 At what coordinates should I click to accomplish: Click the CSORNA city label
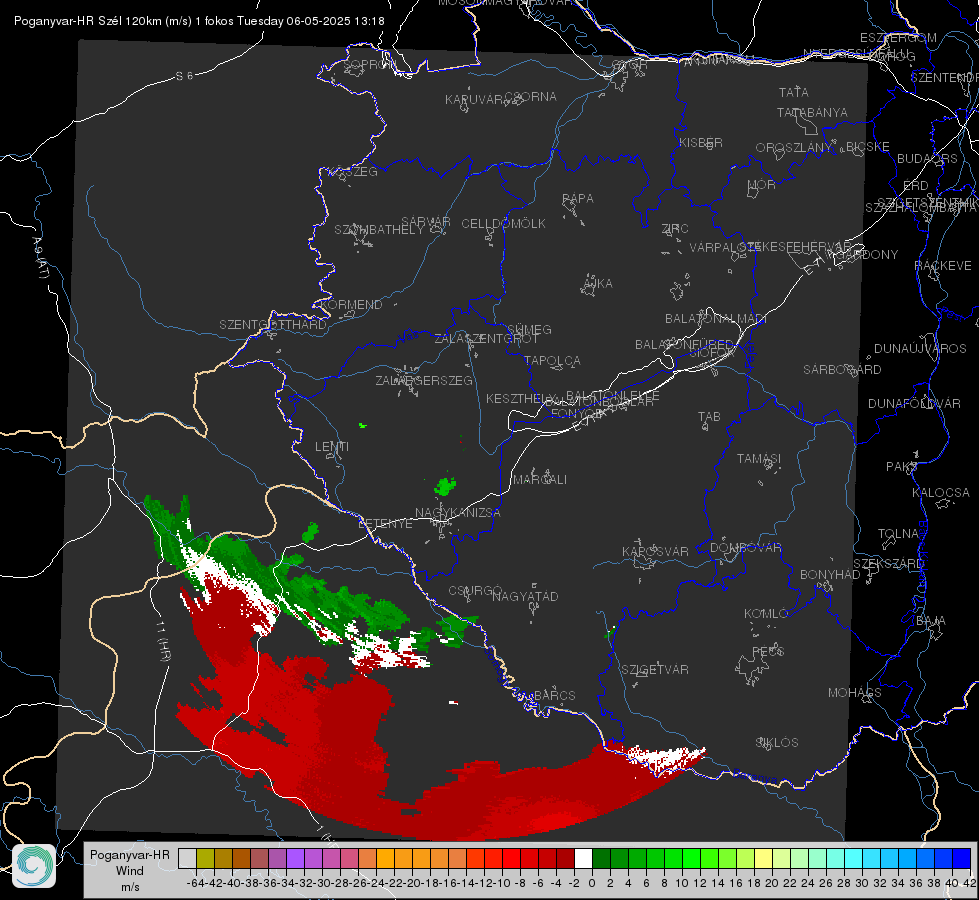531,97
